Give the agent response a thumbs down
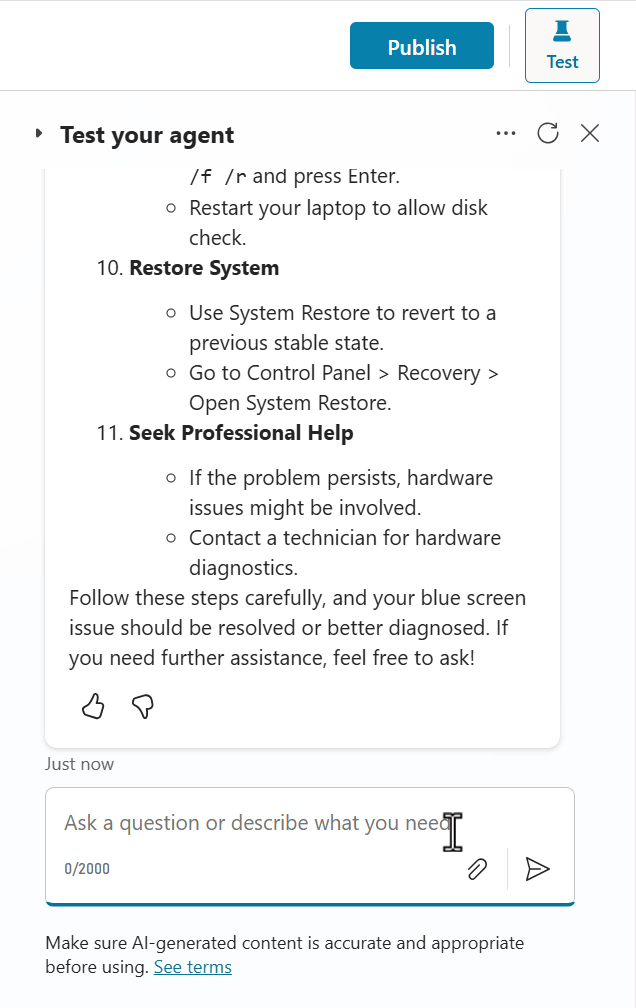 142,707
